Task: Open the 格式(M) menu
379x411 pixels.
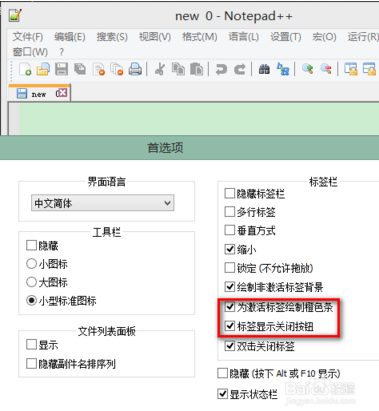Action: [200, 37]
